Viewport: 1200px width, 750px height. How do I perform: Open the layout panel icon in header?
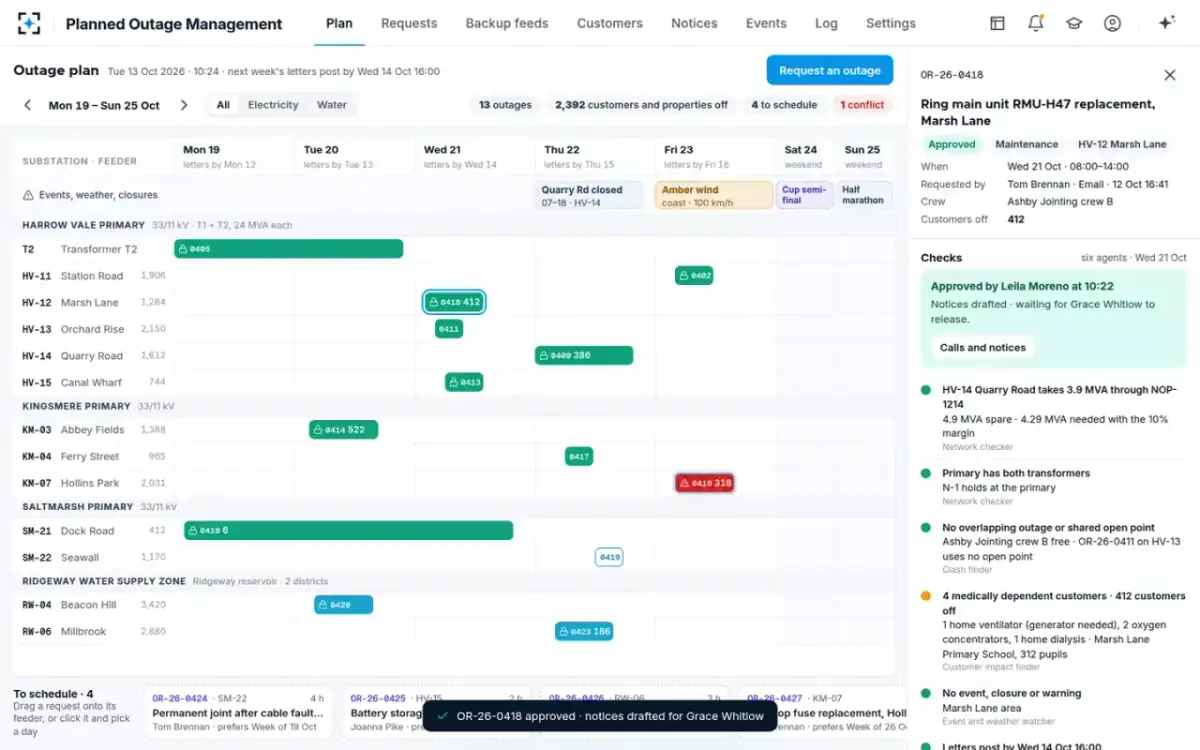[997, 23]
